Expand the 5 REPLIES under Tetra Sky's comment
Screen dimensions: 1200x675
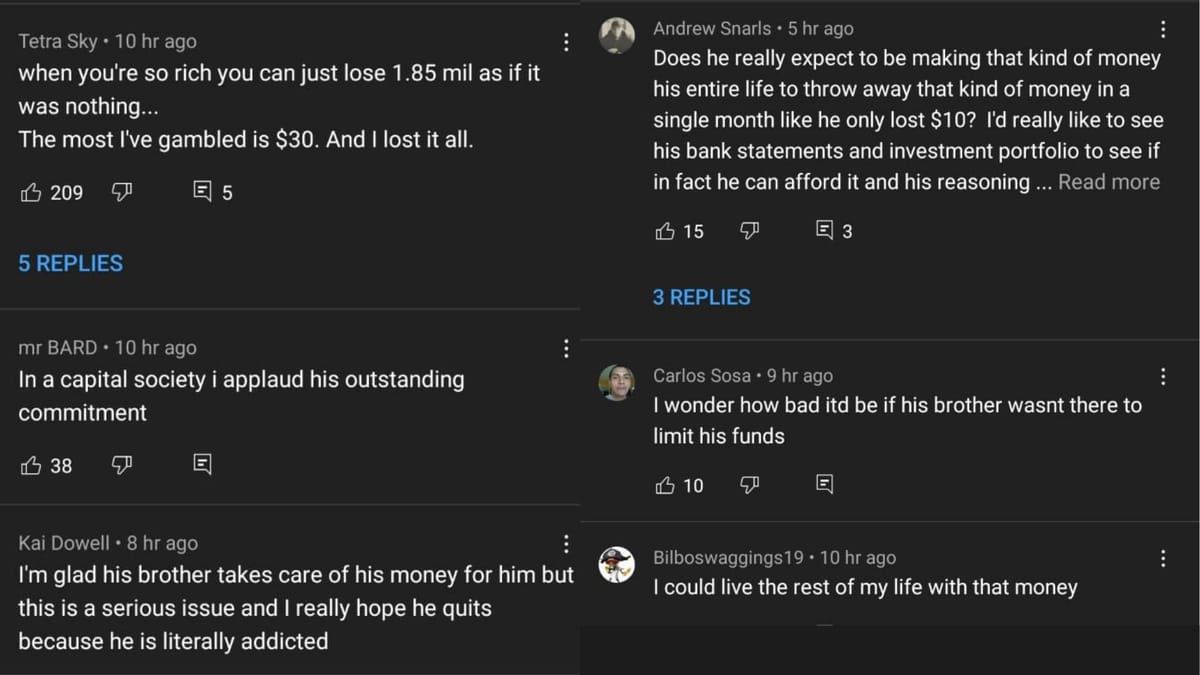tap(70, 263)
